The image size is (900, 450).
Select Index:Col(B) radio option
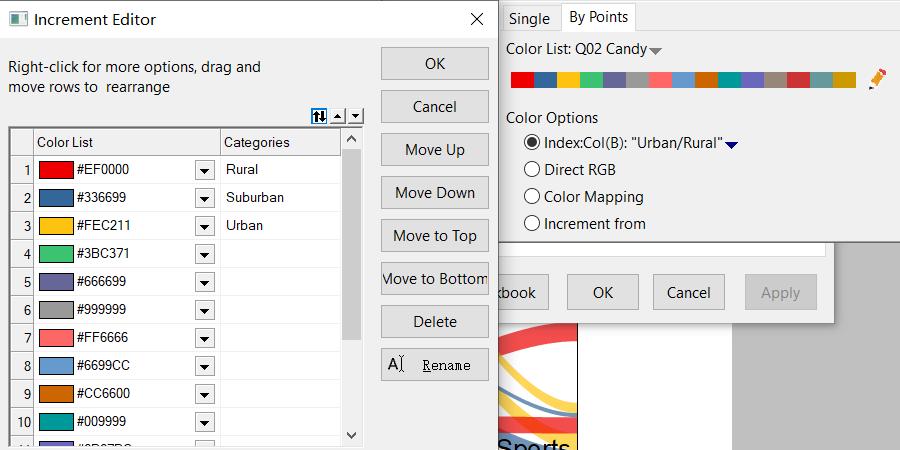(532, 143)
